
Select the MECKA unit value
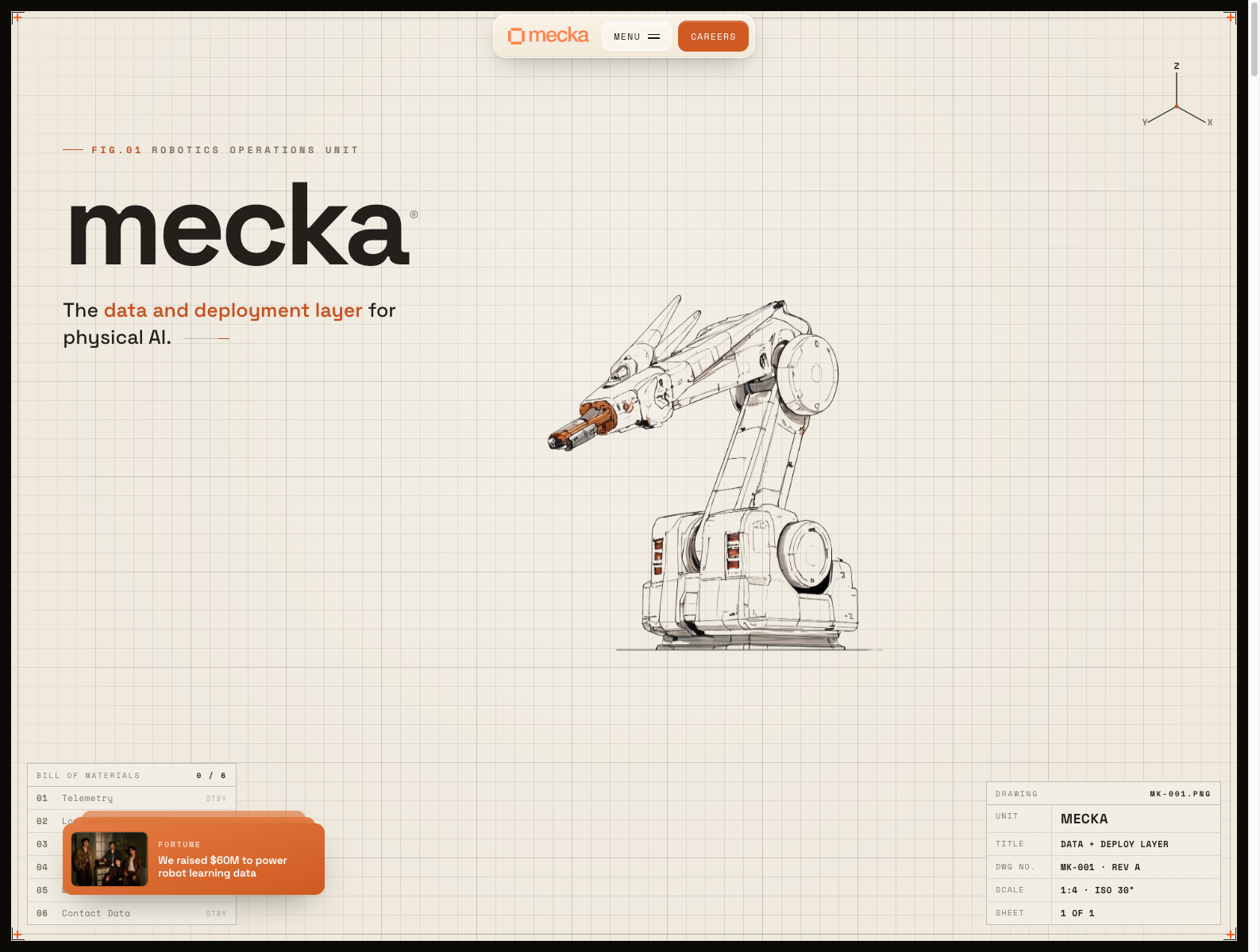(x=1084, y=819)
